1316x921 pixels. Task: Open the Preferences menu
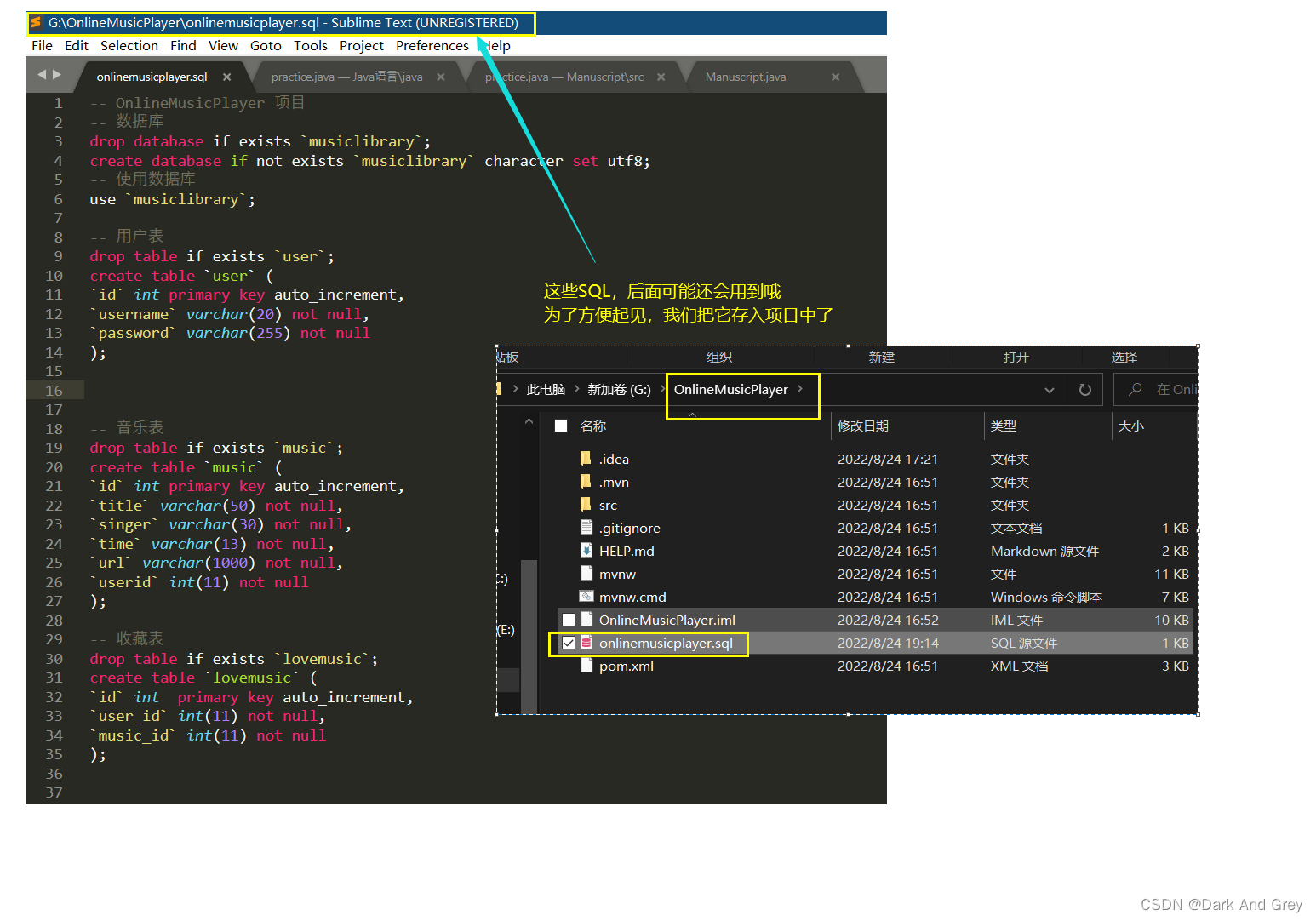(x=432, y=46)
